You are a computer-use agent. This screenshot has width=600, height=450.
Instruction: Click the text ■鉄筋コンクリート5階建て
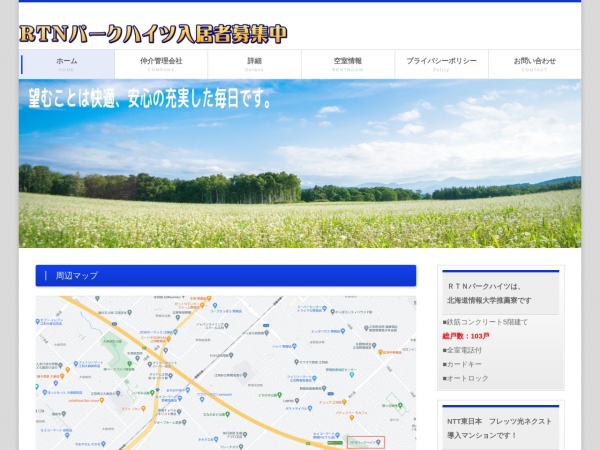(485, 322)
